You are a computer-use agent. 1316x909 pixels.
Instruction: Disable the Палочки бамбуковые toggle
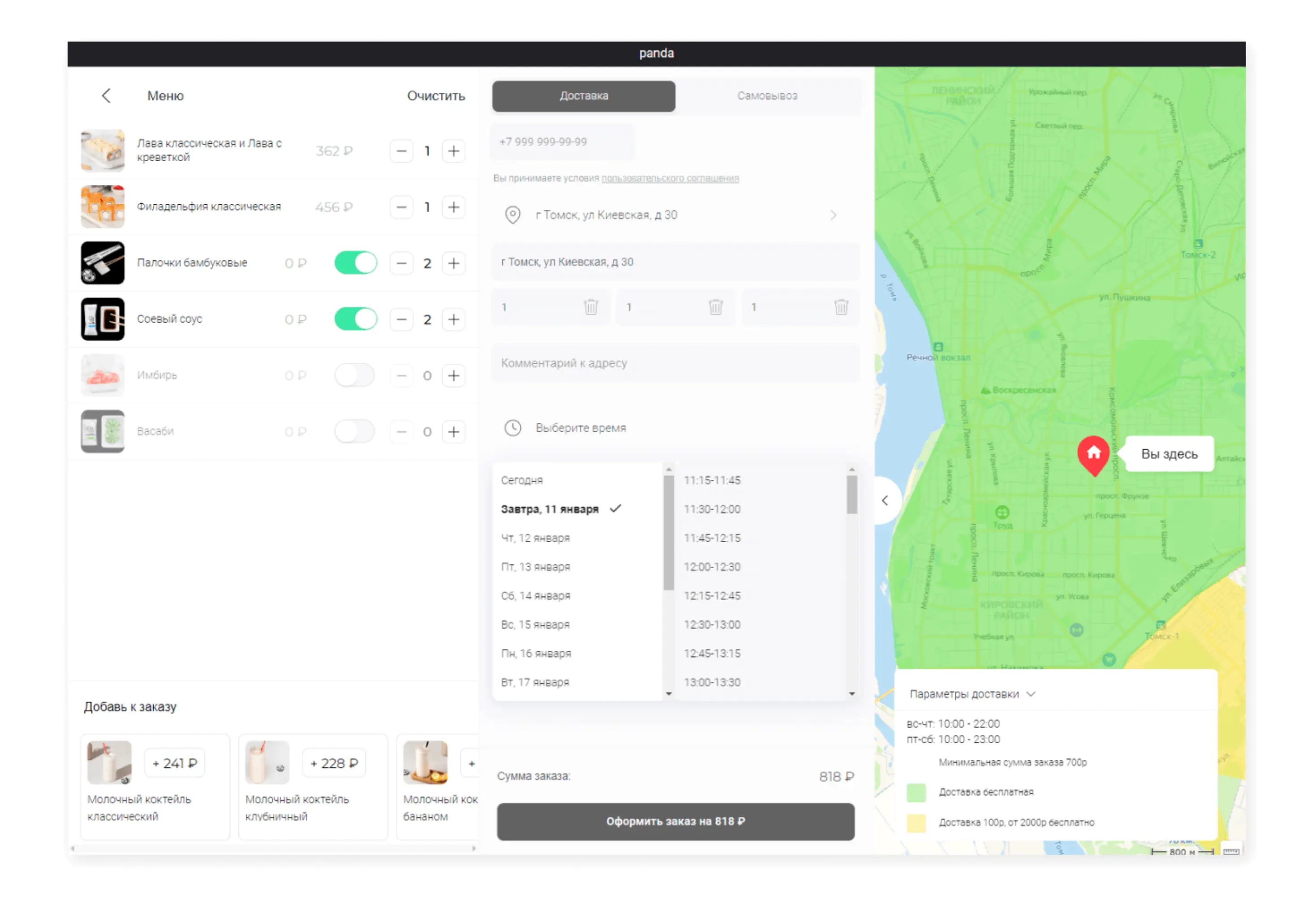(356, 264)
